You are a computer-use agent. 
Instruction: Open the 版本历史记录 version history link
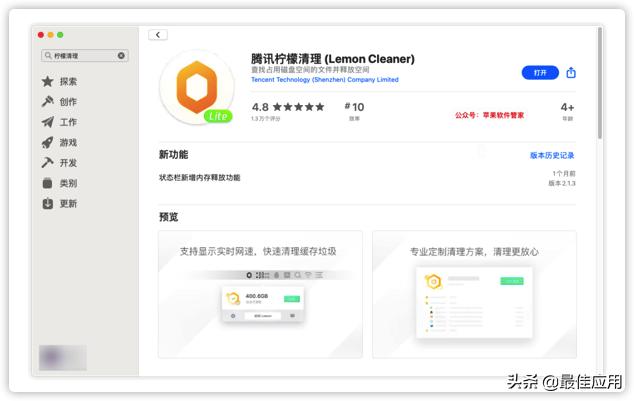coord(552,155)
